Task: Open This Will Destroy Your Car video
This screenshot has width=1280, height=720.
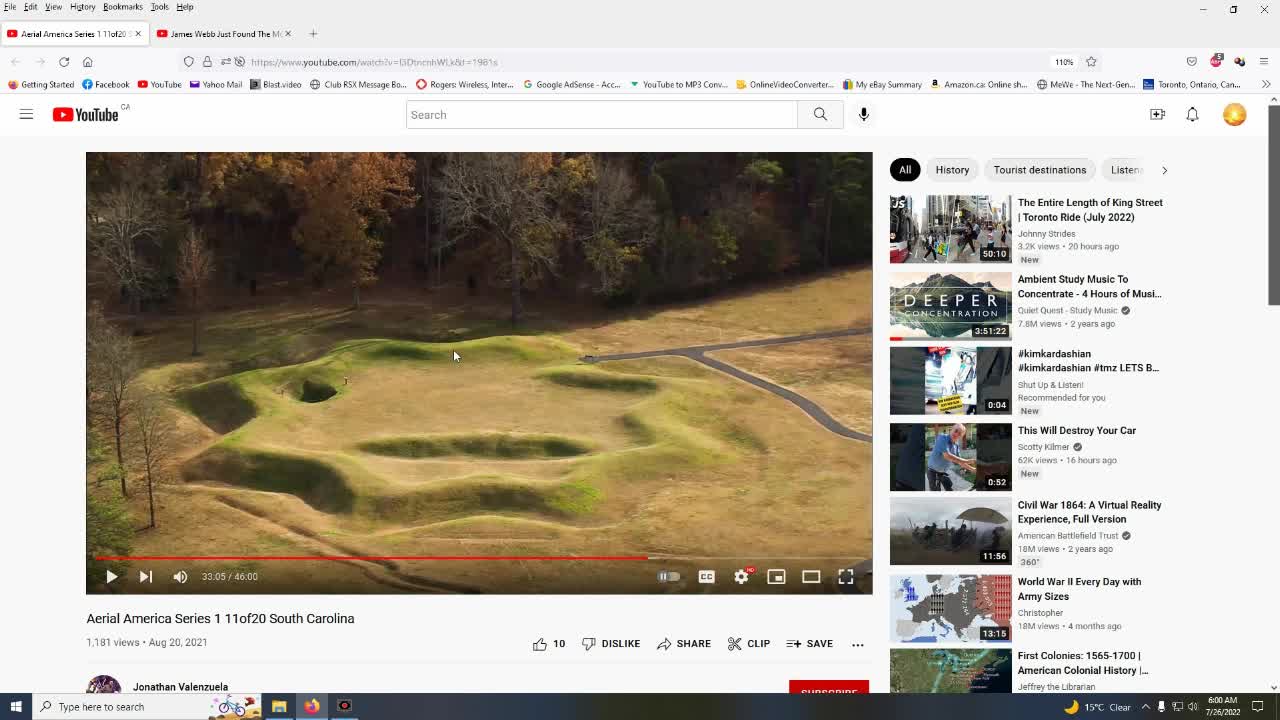Action: click(x=1077, y=430)
